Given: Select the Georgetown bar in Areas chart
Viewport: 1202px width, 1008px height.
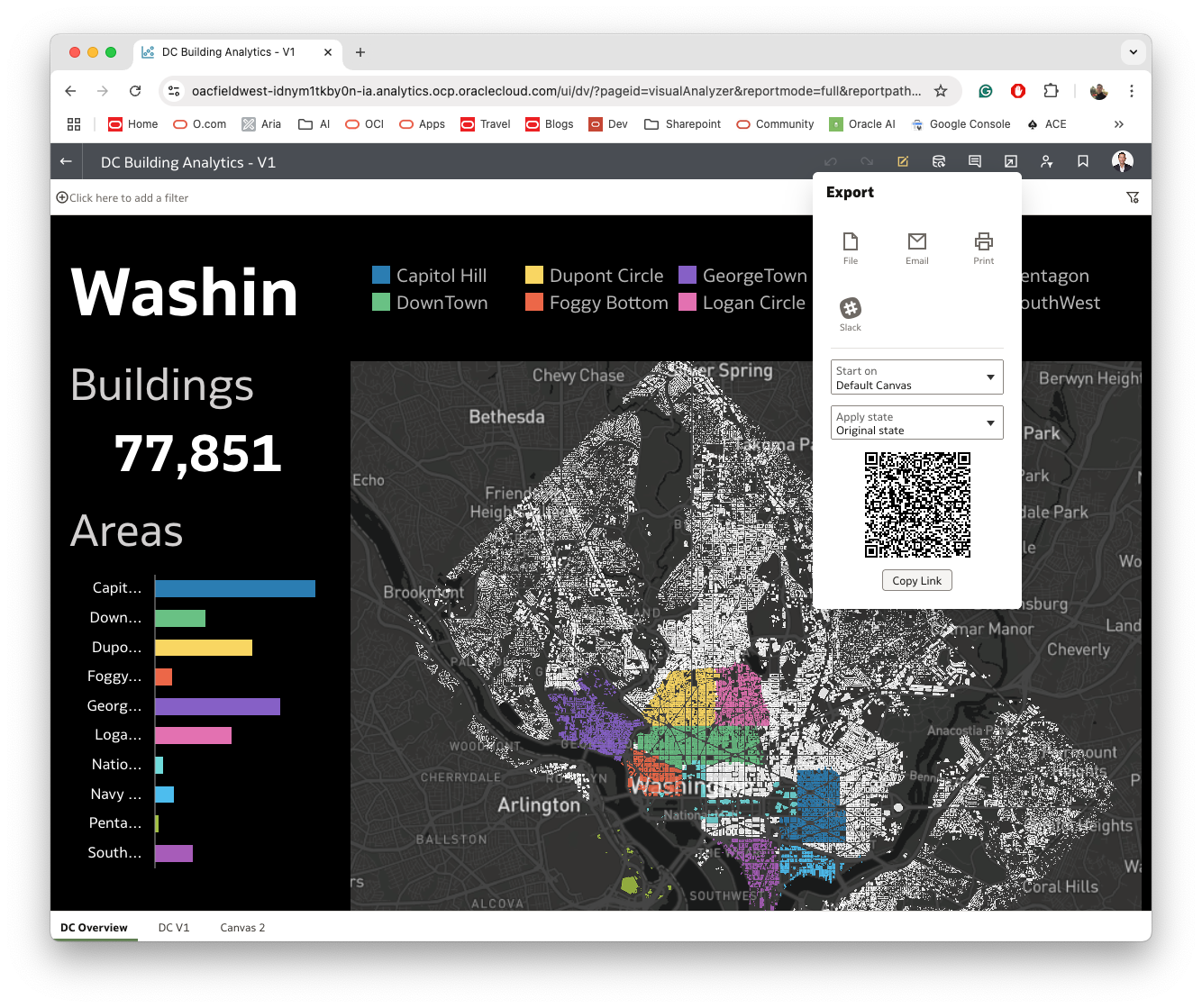Looking at the screenshot, I should pyautogui.click(x=217, y=706).
